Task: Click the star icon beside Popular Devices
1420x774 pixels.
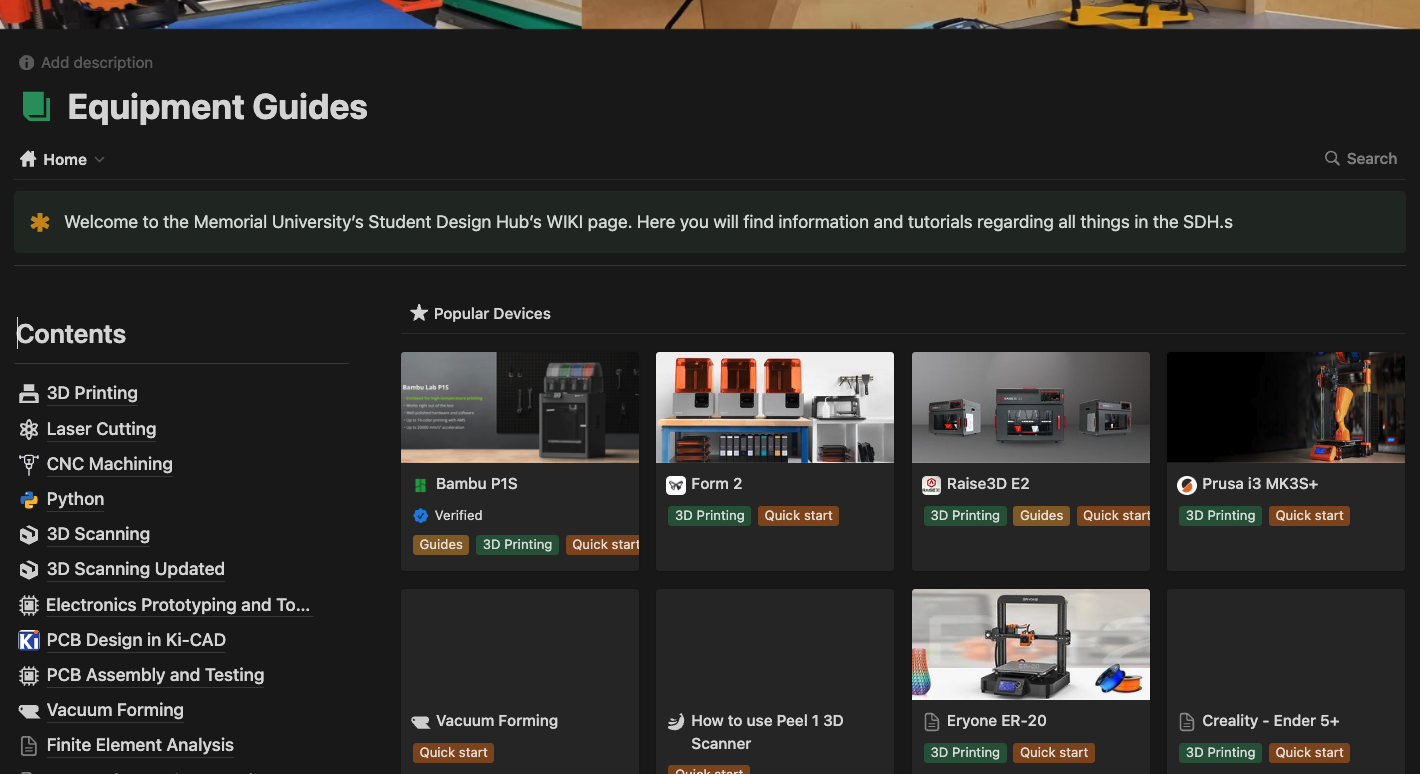Action: tap(419, 313)
